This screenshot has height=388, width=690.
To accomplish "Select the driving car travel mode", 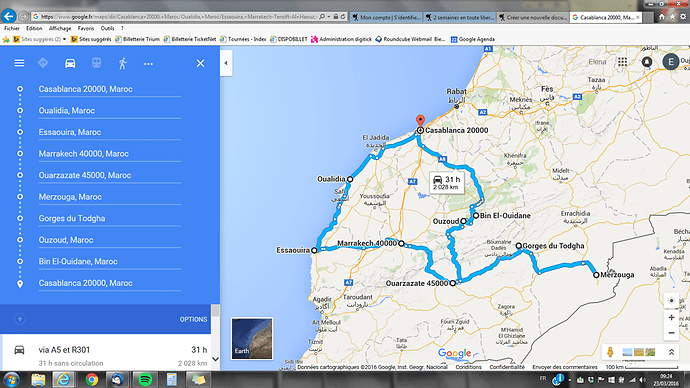I will [70, 63].
